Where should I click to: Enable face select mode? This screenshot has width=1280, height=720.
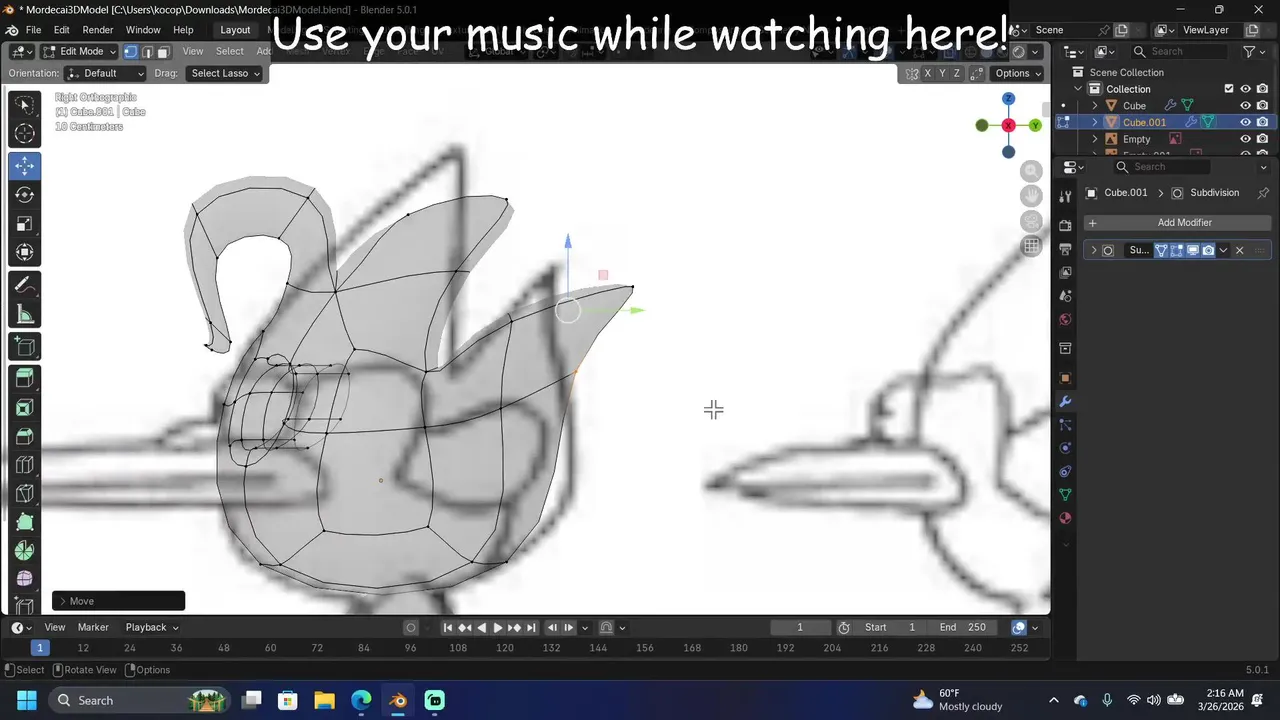pyautogui.click(x=163, y=52)
